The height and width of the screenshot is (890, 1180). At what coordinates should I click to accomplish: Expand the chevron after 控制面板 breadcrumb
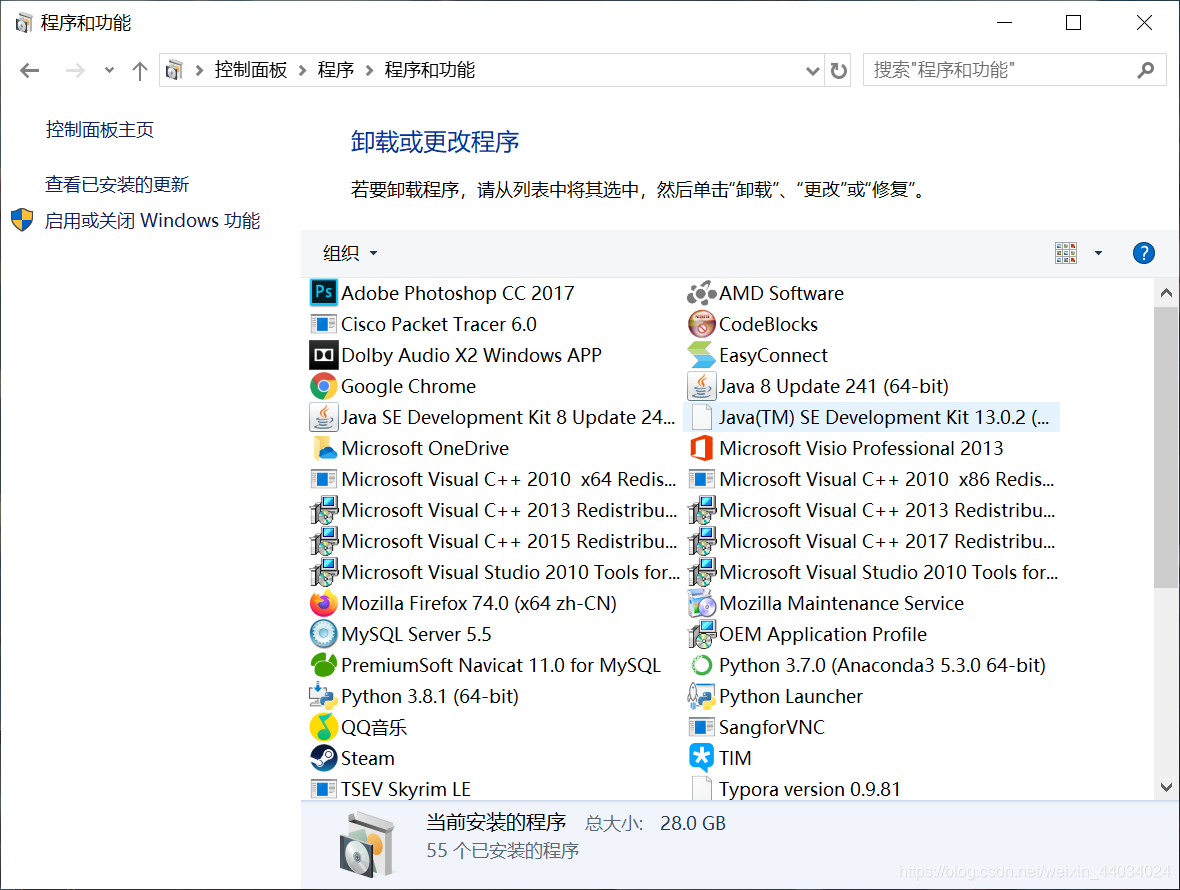(x=303, y=71)
